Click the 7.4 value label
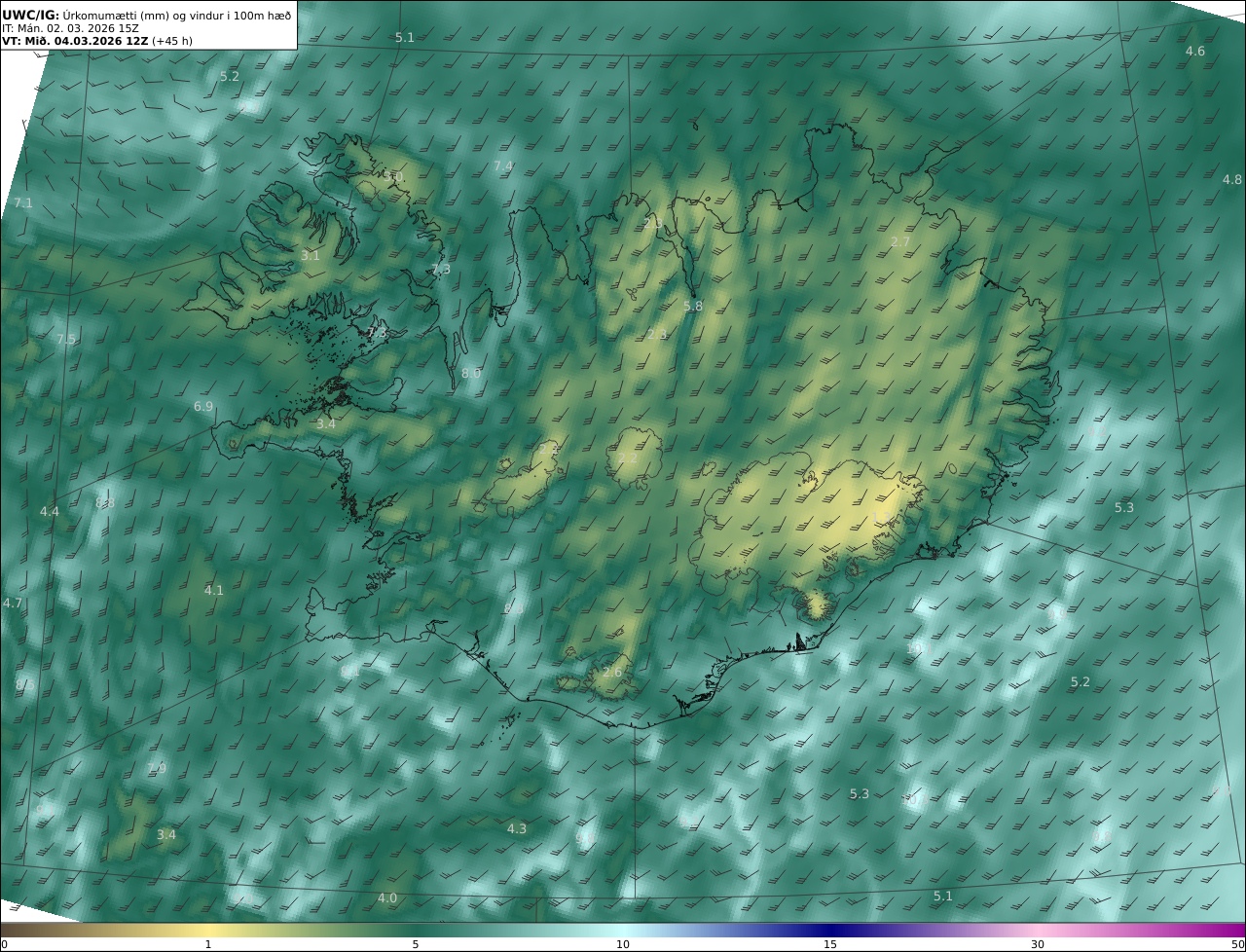Image resolution: width=1246 pixels, height=952 pixels. [x=502, y=166]
